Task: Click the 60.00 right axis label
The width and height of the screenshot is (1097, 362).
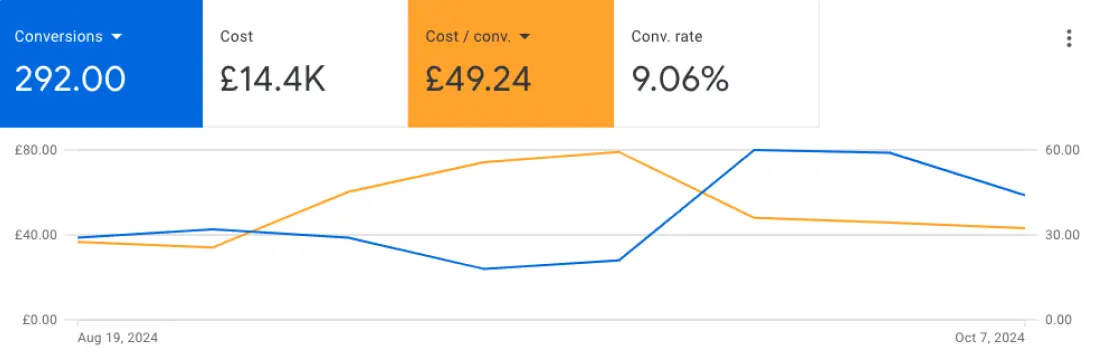Action: pyautogui.click(x=1062, y=150)
